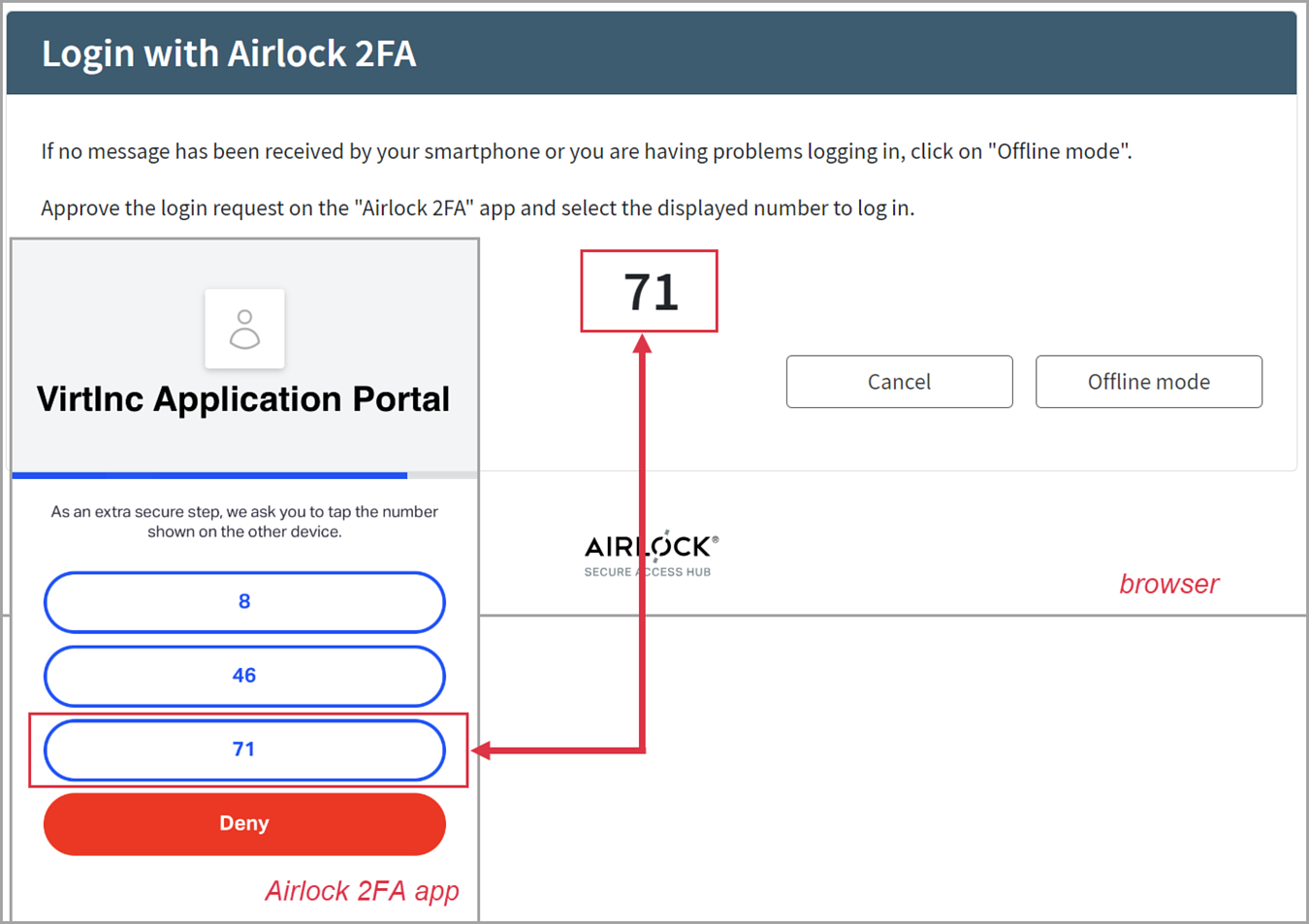Select number 46 option
1309x924 pixels.
244,676
